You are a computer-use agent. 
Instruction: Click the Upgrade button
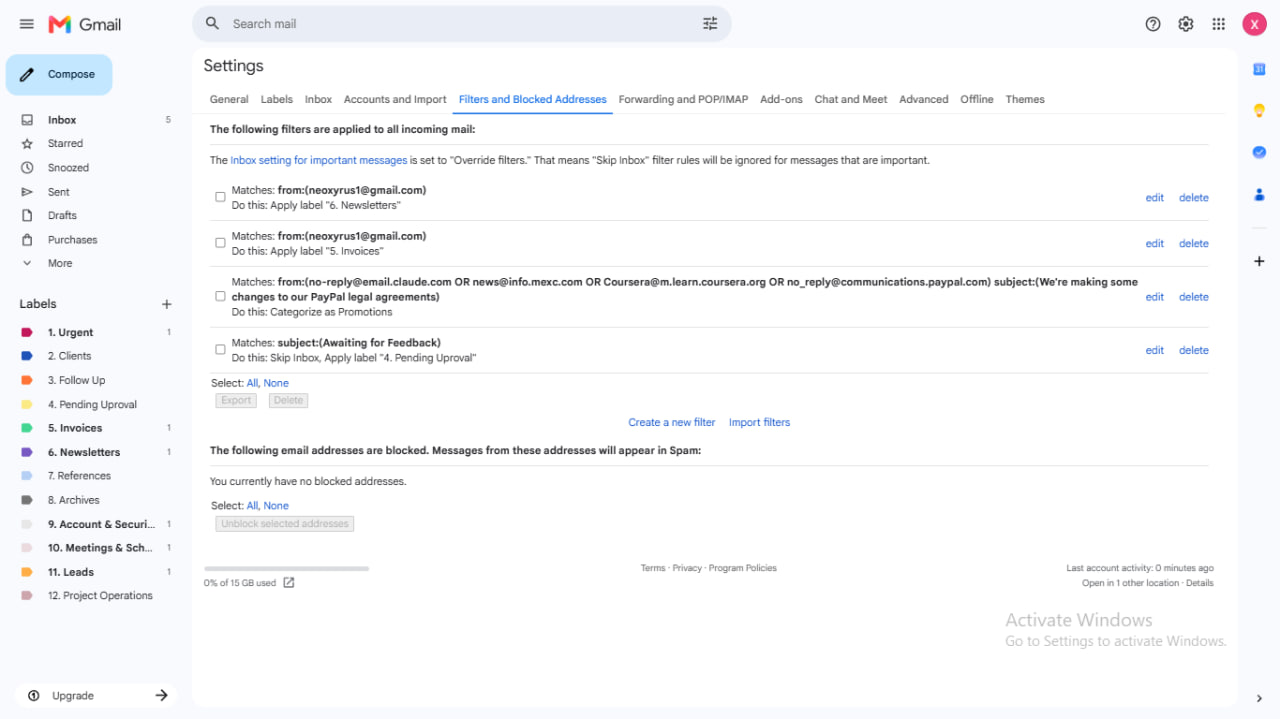[x=96, y=696]
